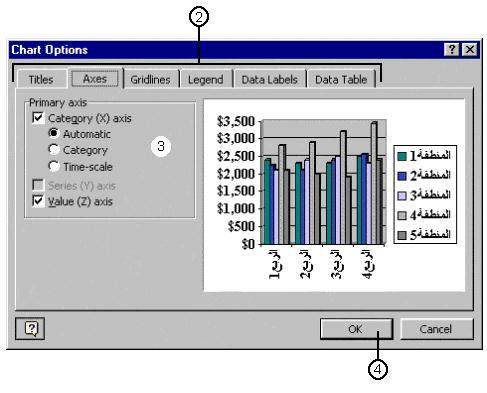Show the Data Table tab
The image size is (487, 393).
[341, 80]
